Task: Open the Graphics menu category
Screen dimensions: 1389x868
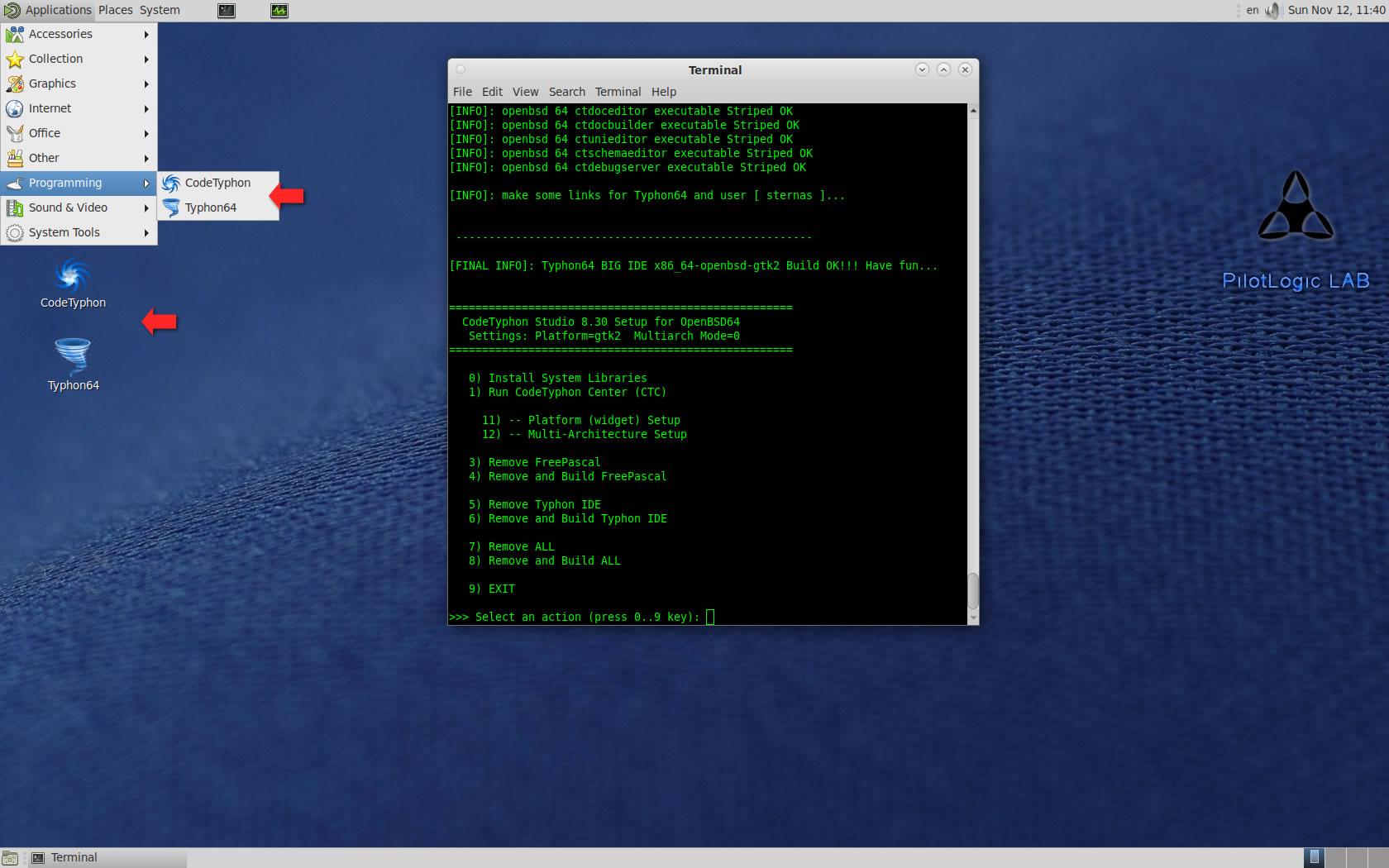Action: coord(79,83)
